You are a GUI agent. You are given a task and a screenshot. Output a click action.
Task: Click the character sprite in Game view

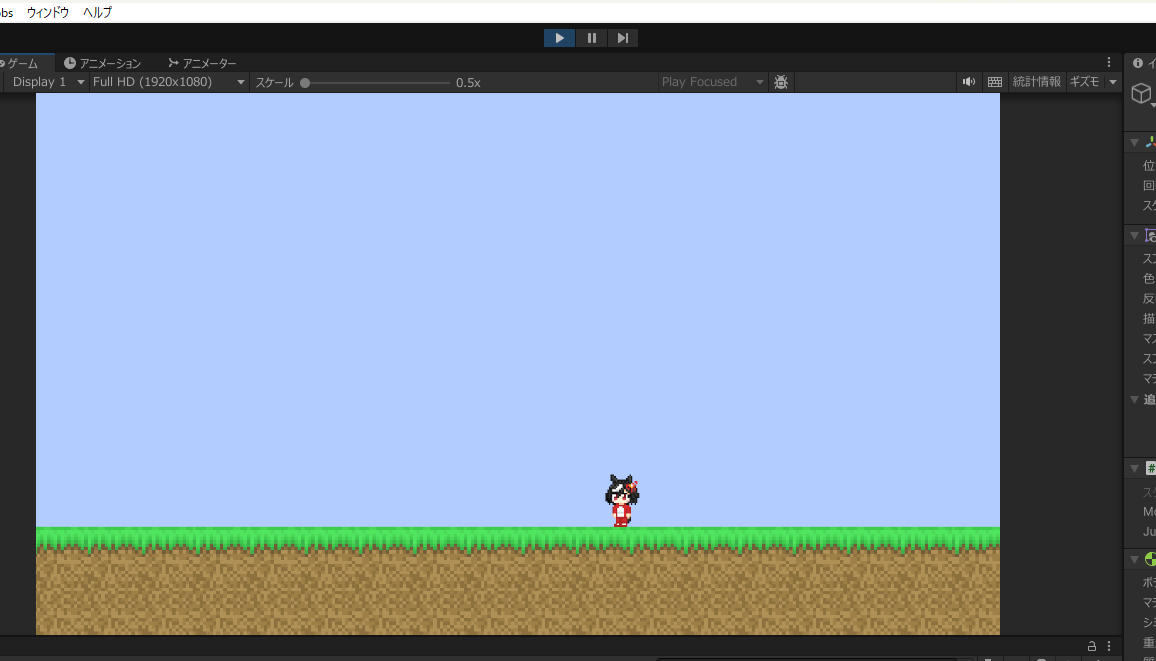(x=621, y=501)
